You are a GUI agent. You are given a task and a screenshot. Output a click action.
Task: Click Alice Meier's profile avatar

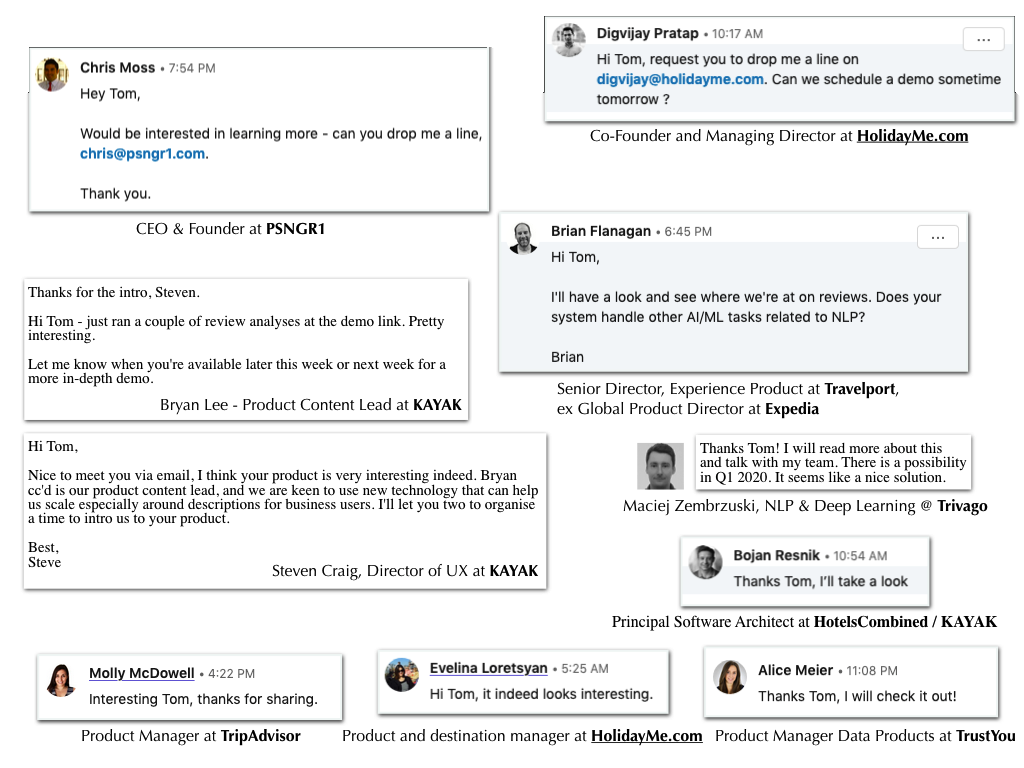(x=729, y=677)
